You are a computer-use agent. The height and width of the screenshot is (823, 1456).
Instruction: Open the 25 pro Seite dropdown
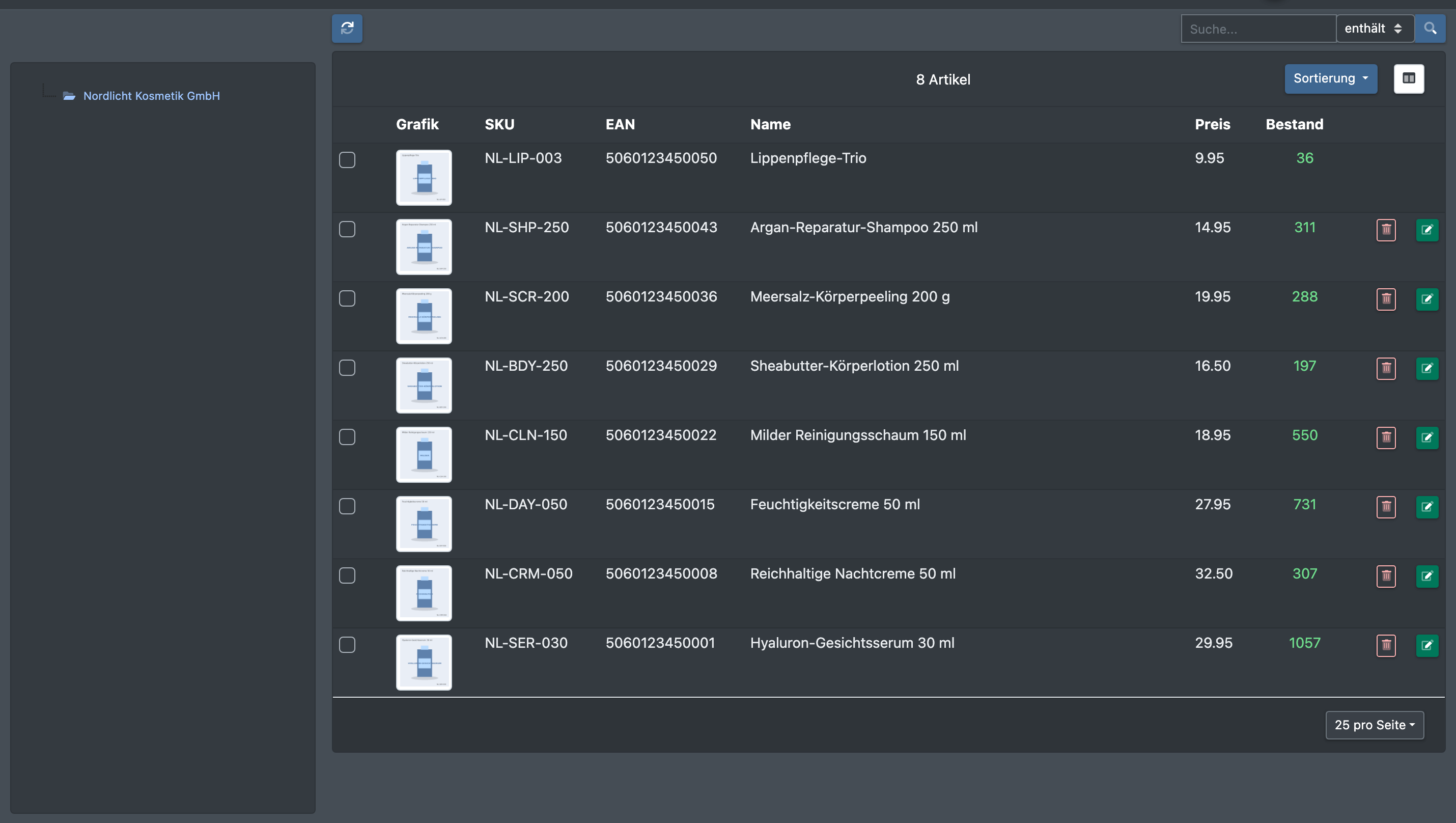(1375, 725)
